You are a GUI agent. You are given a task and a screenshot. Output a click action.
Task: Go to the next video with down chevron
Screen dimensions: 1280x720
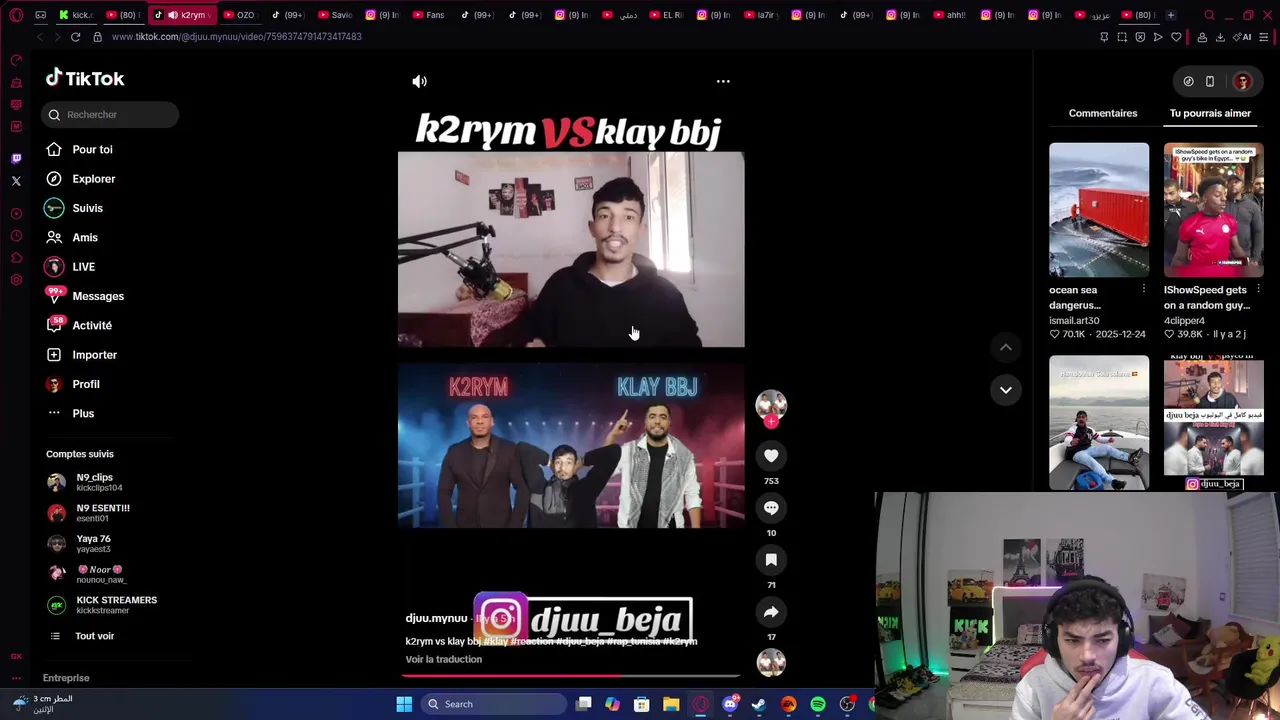click(x=1006, y=390)
